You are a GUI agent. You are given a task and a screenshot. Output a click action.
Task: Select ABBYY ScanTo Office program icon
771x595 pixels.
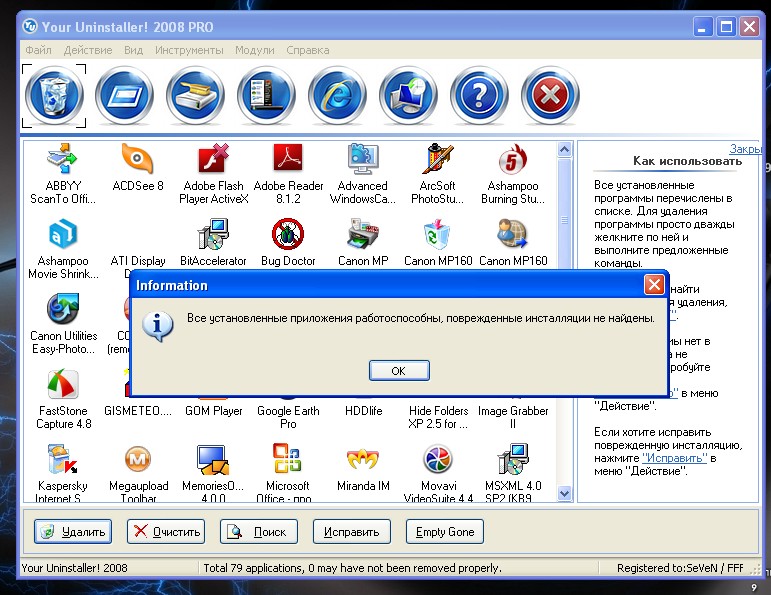click(62, 158)
